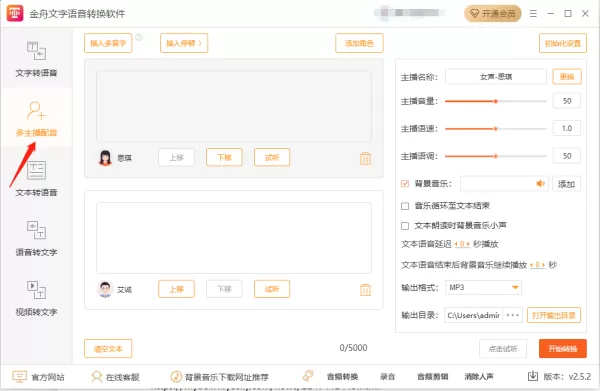Open 输出格式 MP3 dropdown
This screenshot has width=600, height=391.
[x=483, y=287]
